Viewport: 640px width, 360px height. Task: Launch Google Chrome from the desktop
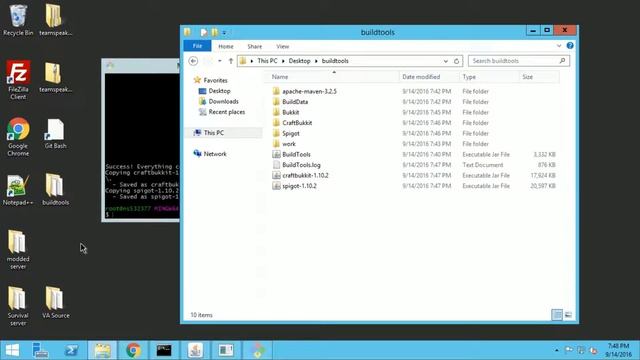click(x=18, y=137)
